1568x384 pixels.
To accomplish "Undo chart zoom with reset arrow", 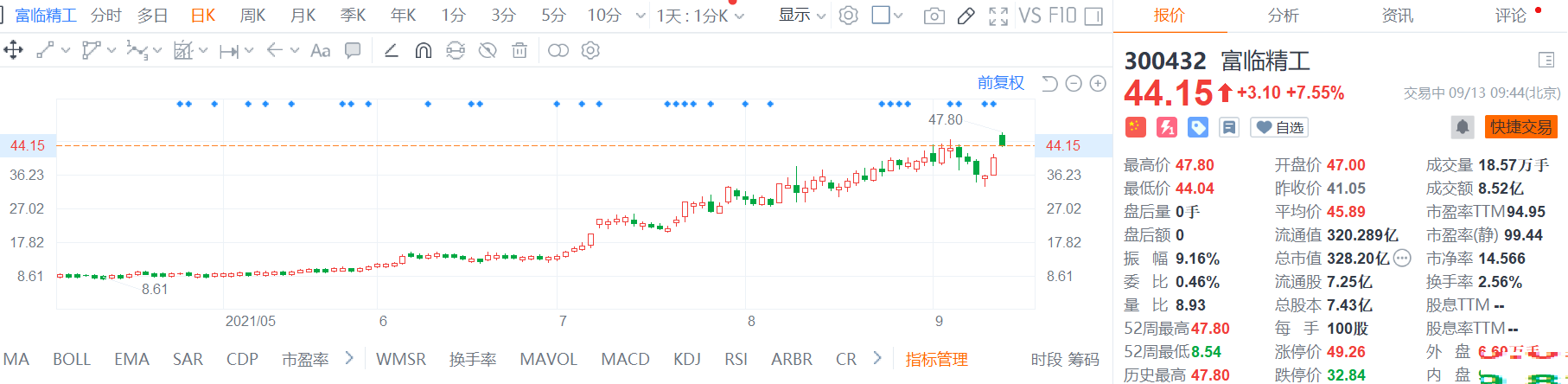I will 1049,83.
